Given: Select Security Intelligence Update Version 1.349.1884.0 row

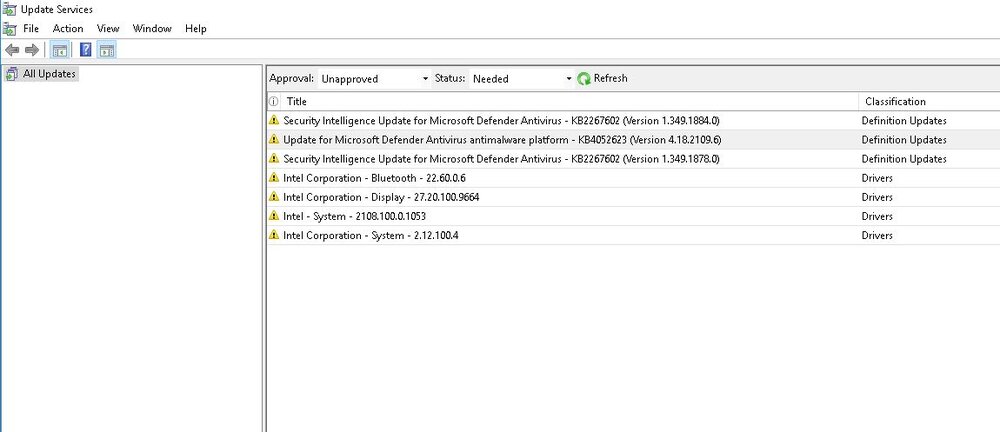Looking at the screenshot, I should click(x=501, y=121).
